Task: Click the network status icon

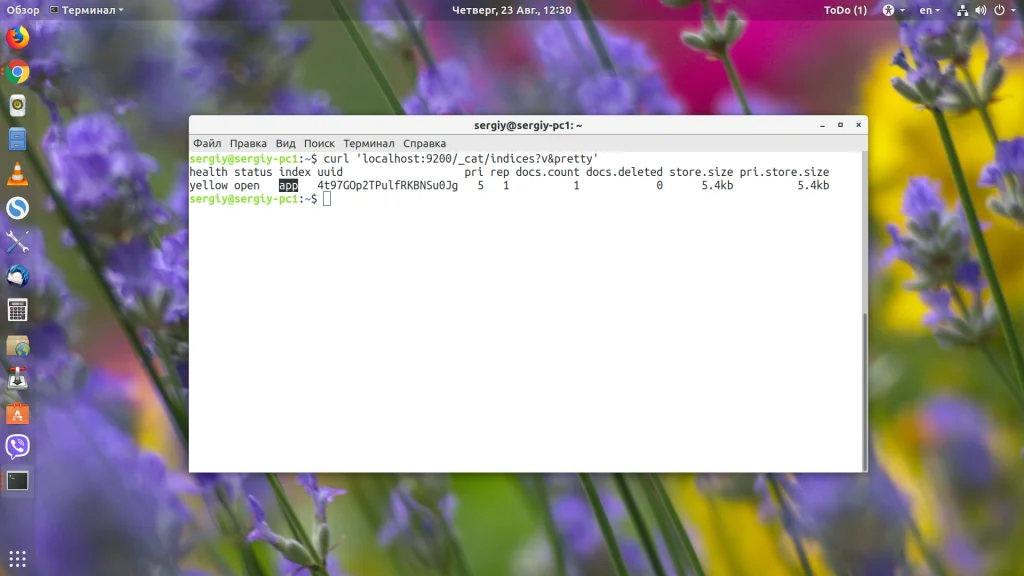Action: (963, 10)
